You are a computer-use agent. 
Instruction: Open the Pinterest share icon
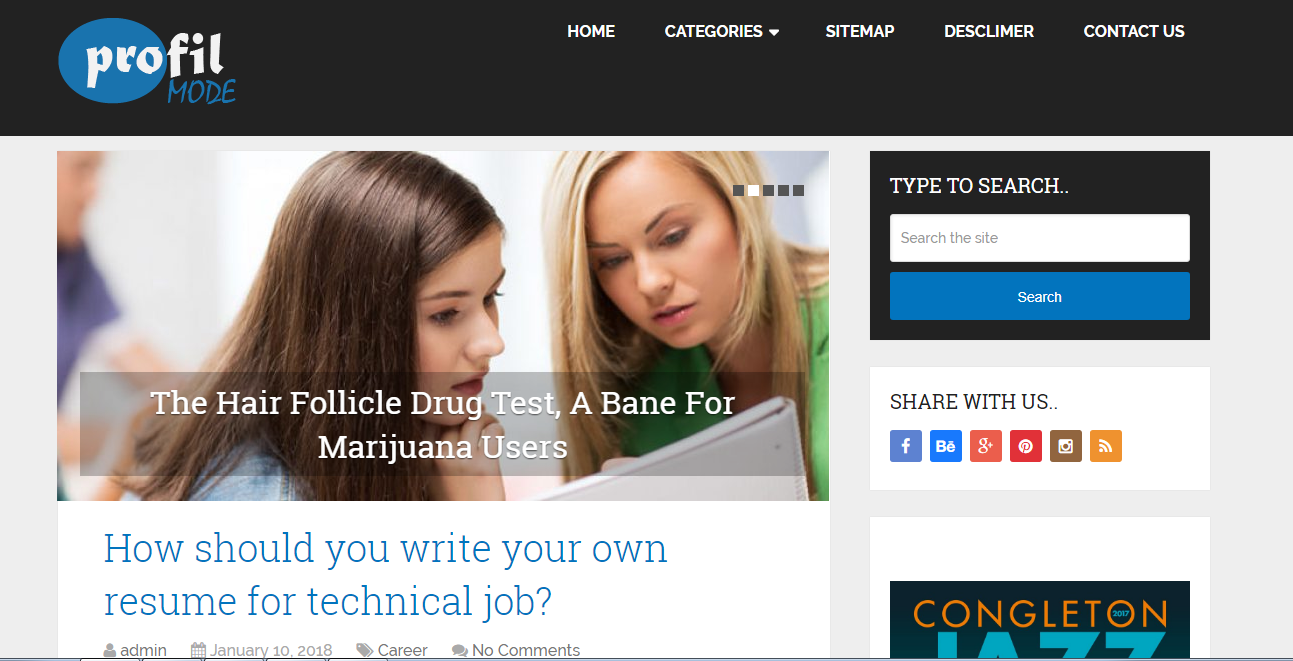[1026, 446]
